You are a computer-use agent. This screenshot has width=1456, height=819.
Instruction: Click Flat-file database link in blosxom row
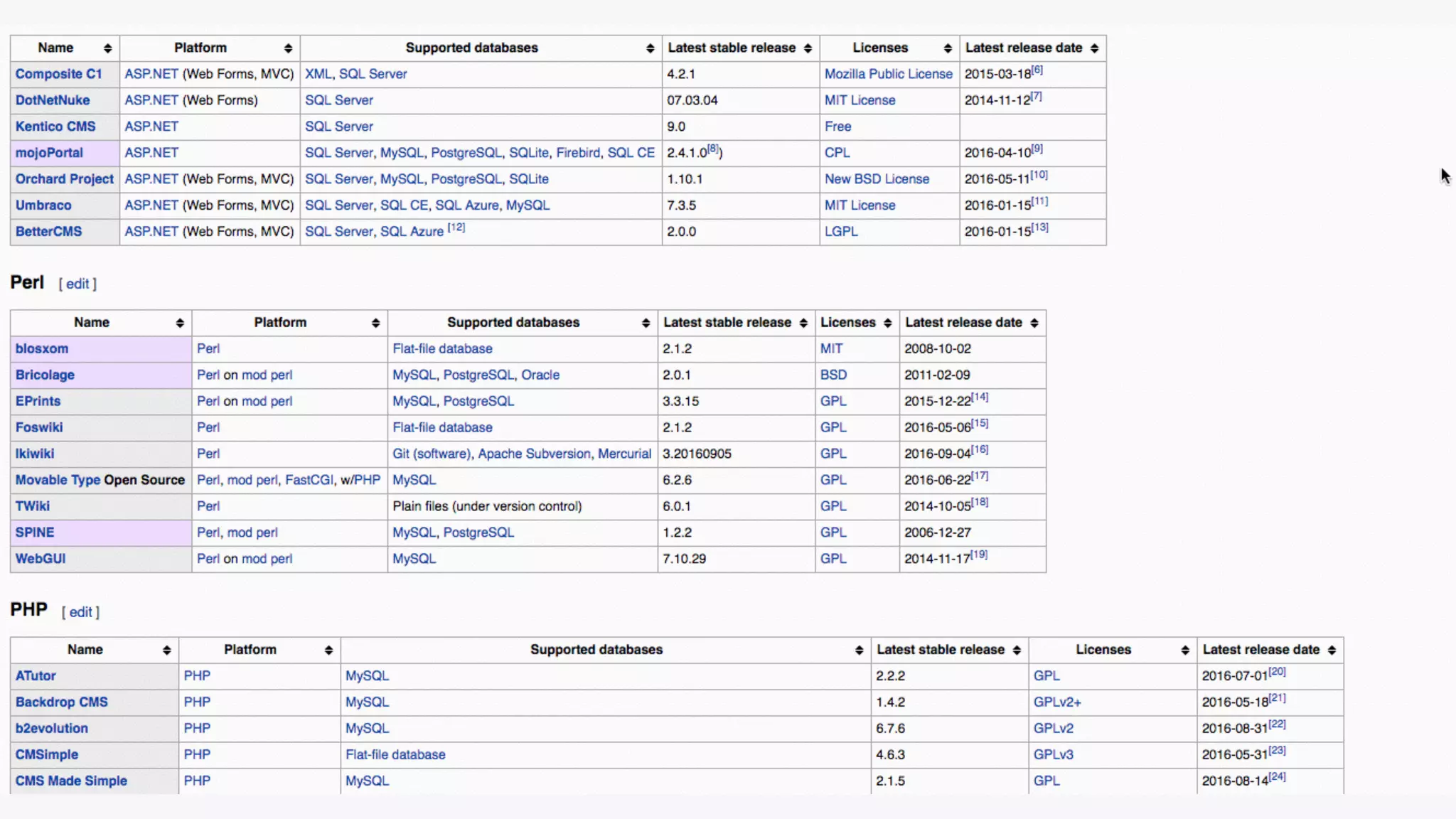point(442,348)
